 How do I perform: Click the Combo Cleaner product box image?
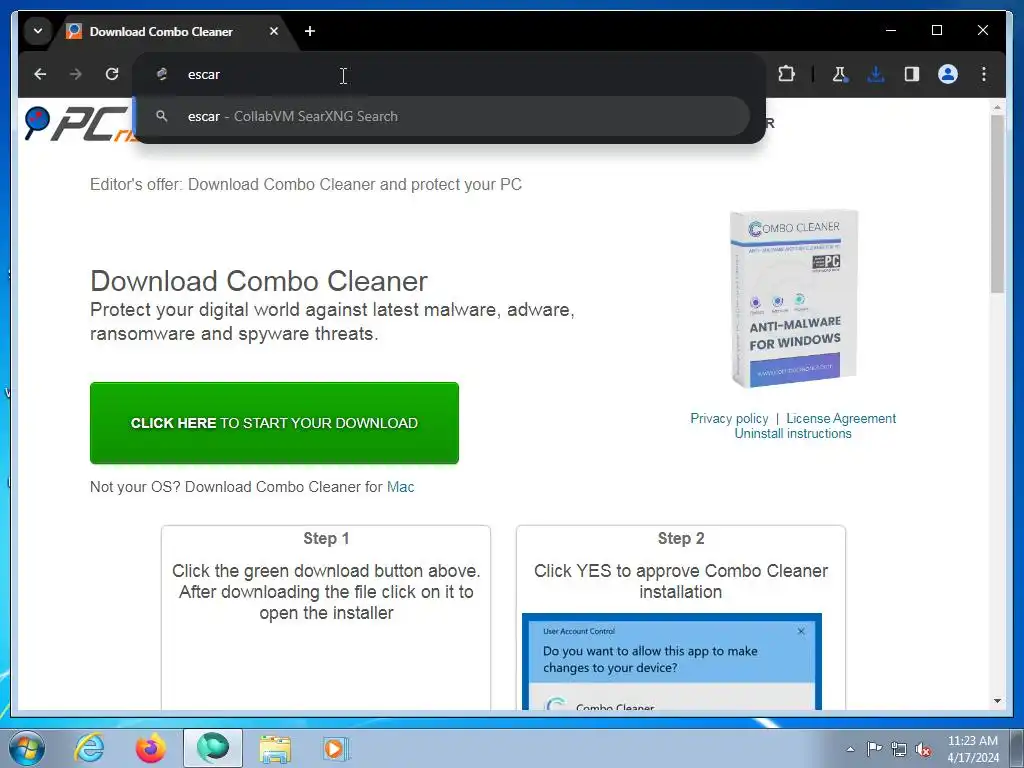(x=793, y=298)
